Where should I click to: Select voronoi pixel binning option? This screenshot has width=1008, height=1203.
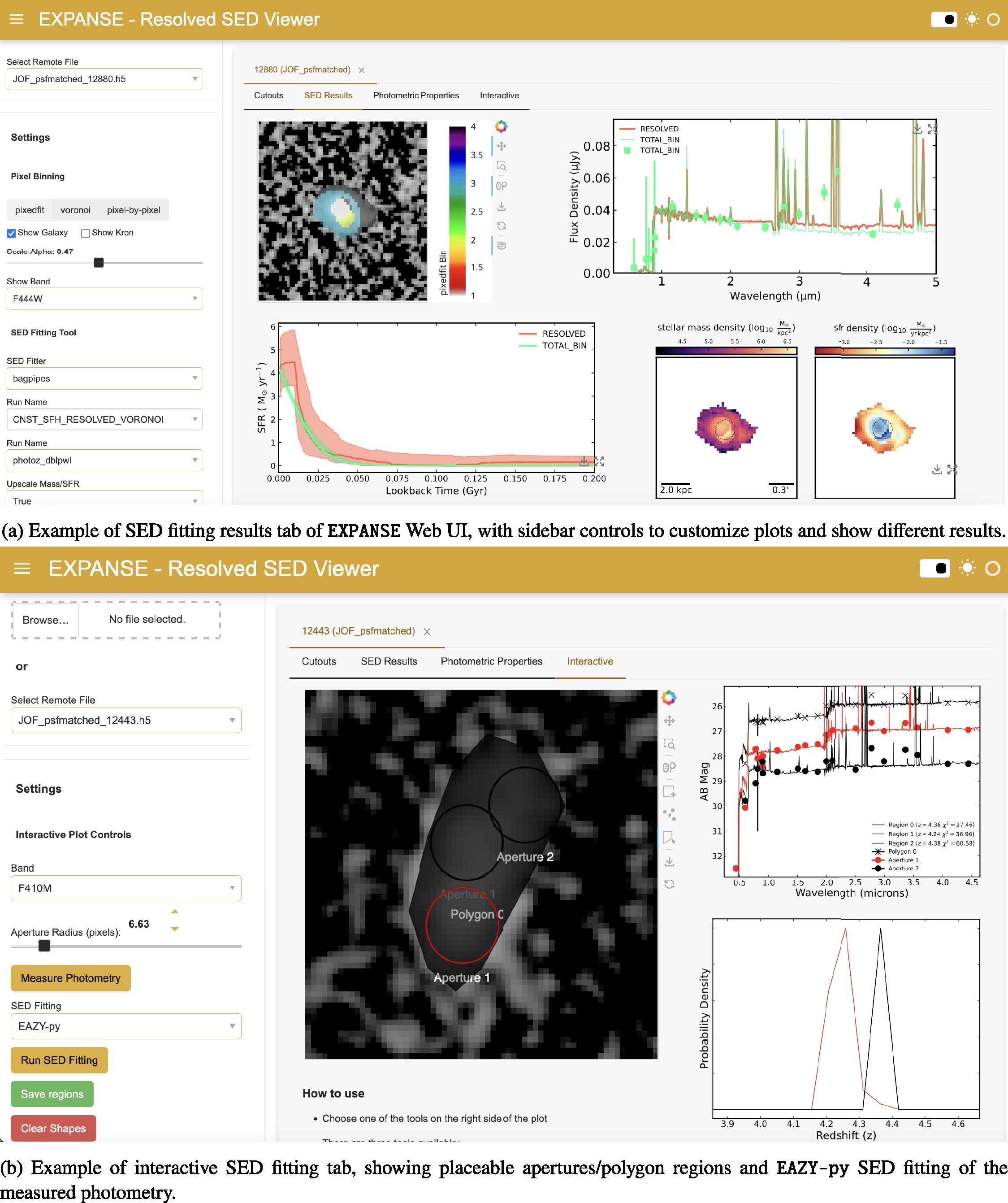pyautogui.click(x=76, y=210)
